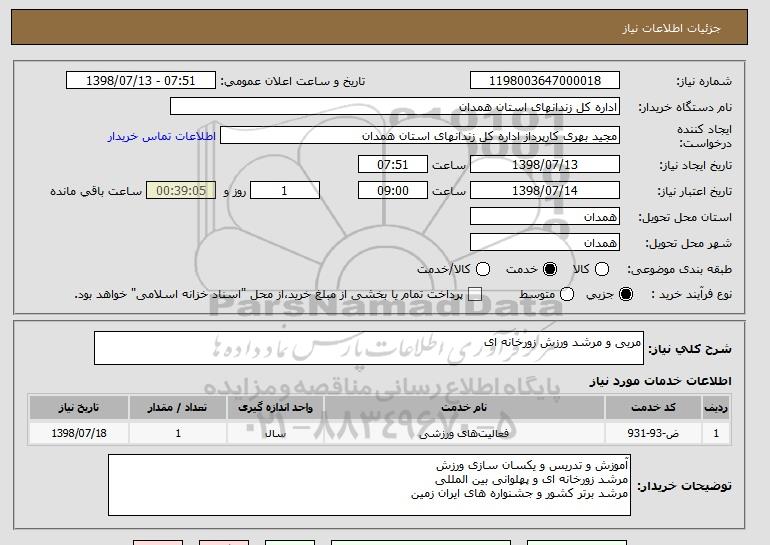Click the اطلاعات خدمات مورد نیاز heading
Image resolution: width=770 pixels, height=545 pixels.
(660, 381)
